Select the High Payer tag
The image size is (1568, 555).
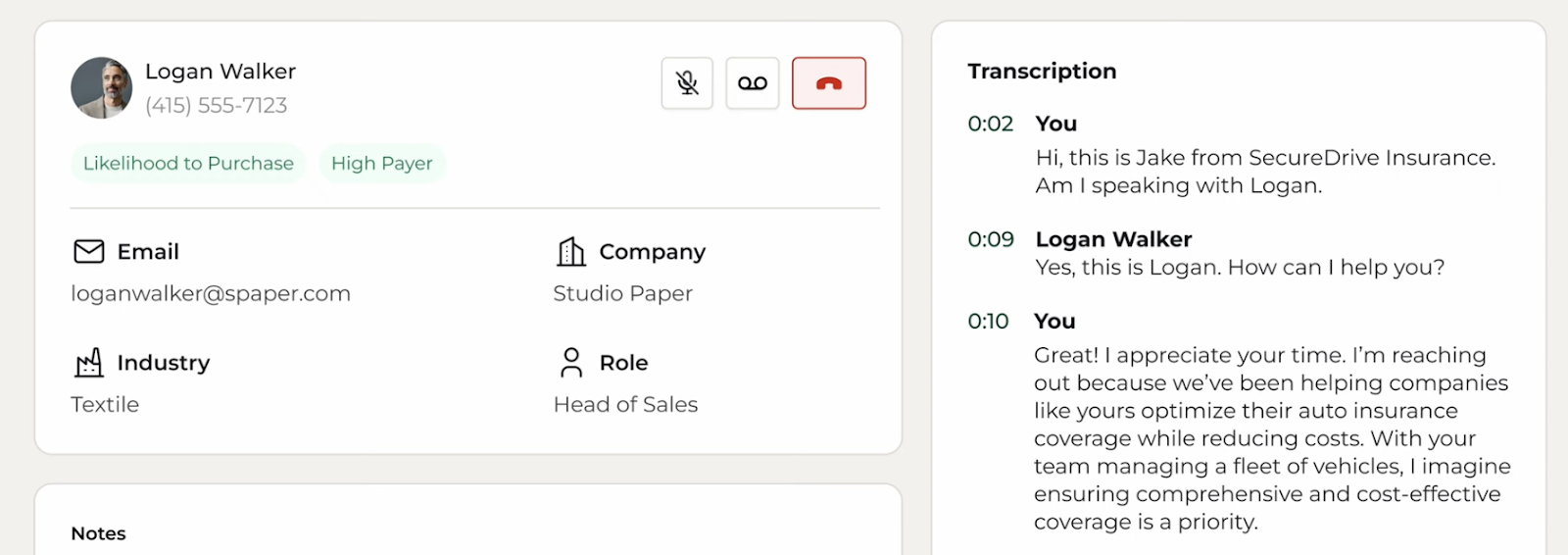382,164
